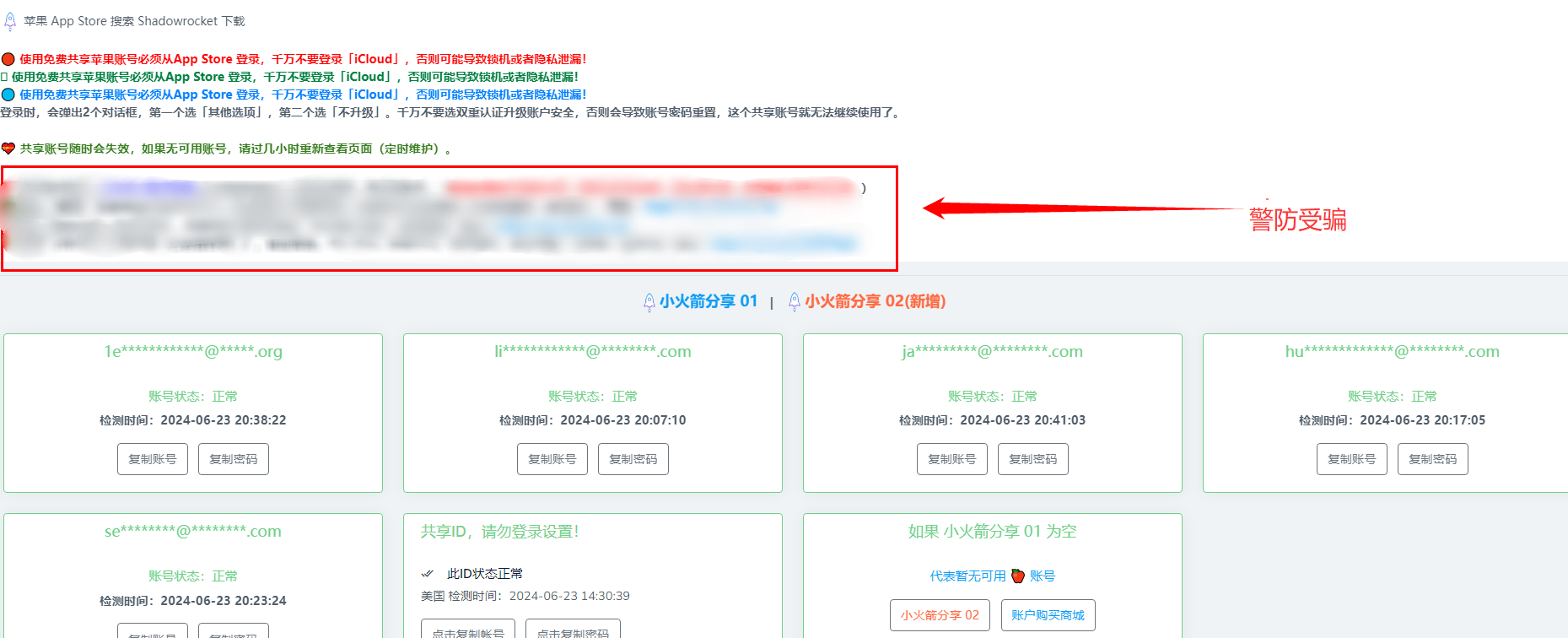Copy account for the ja***.com card
This screenshot has width=1568, height=638.
(x=952, y=459)
